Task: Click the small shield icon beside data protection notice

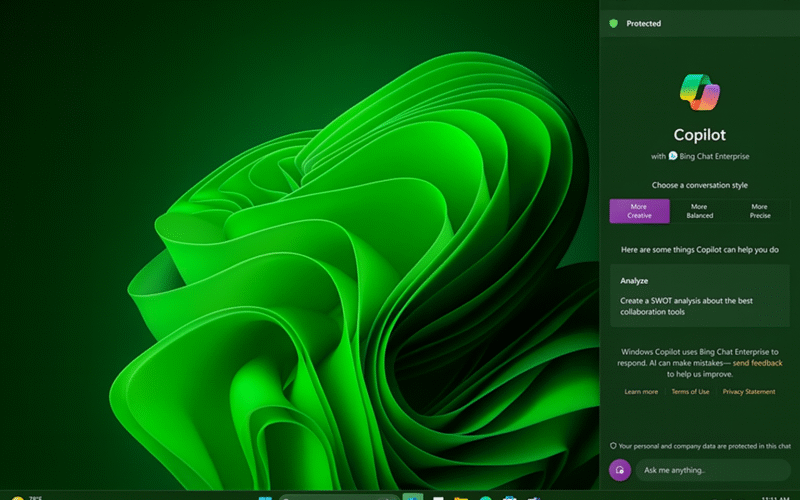Action: point(613,446)
